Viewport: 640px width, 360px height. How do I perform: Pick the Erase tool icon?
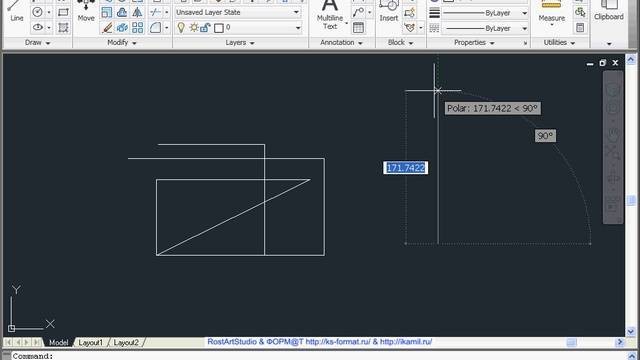pos(107,27)
